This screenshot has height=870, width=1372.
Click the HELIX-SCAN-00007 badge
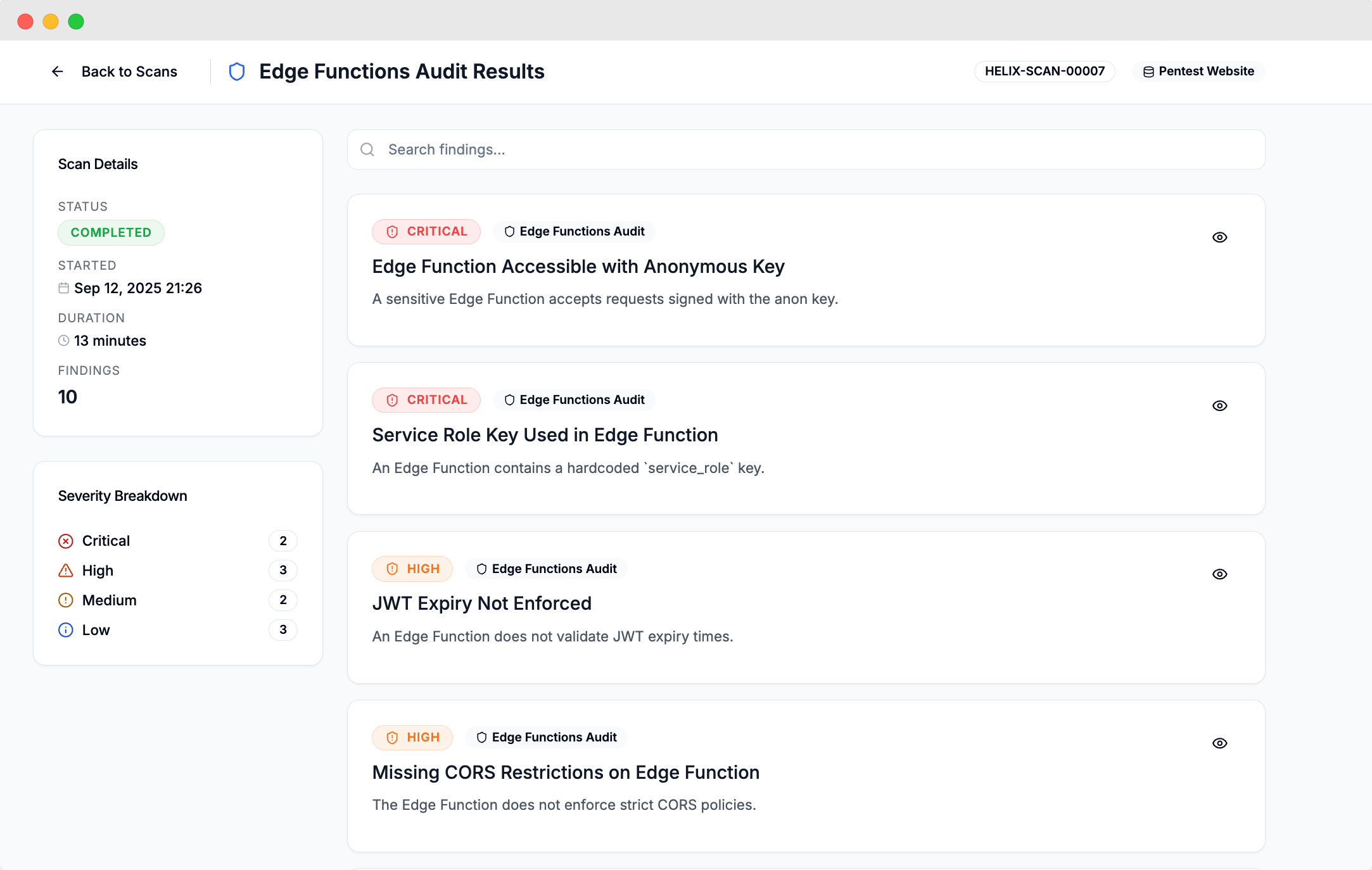coord(1045,72)
